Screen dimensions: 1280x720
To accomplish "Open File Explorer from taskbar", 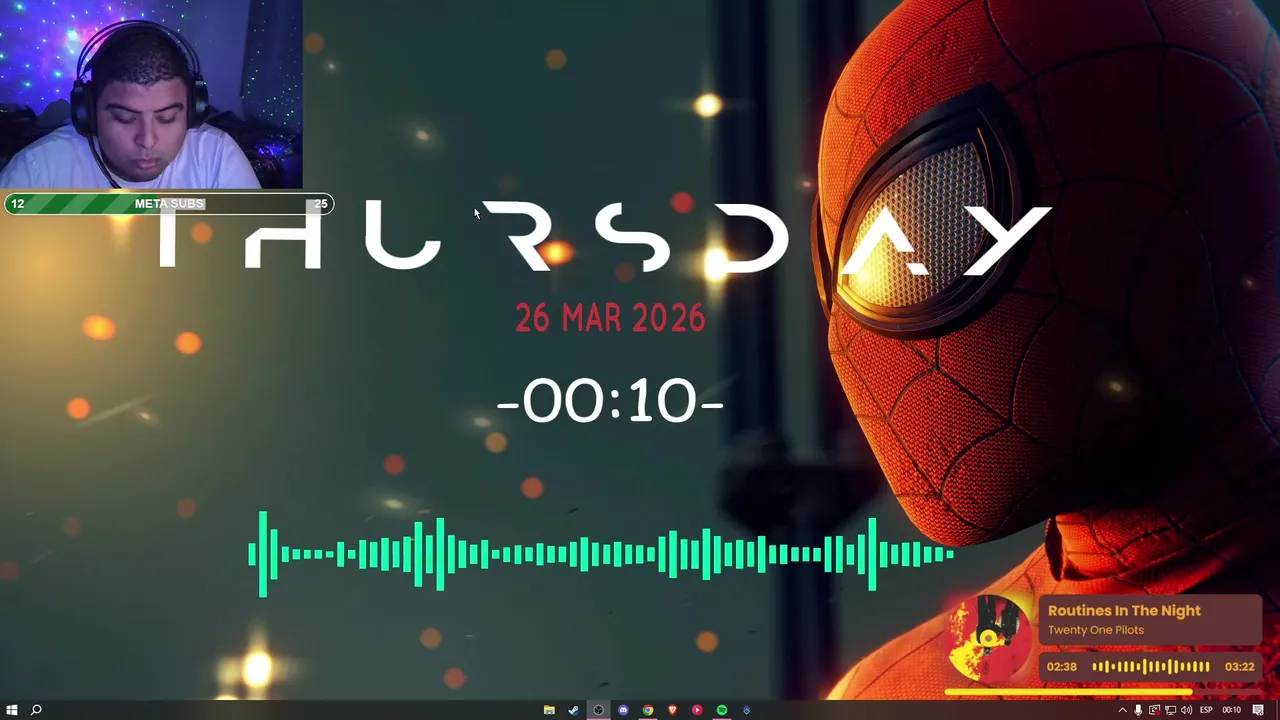I will point(549,710).
